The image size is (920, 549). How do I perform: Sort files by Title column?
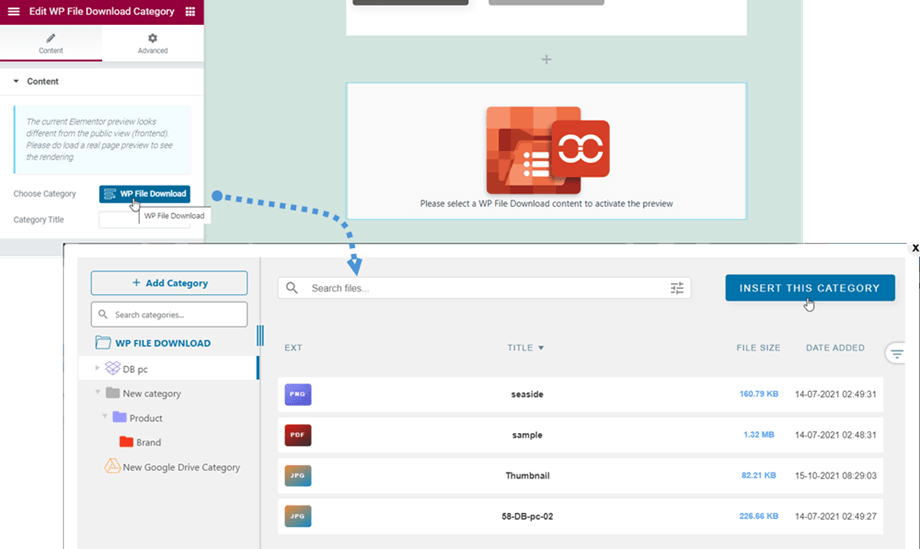click(525, 348)
